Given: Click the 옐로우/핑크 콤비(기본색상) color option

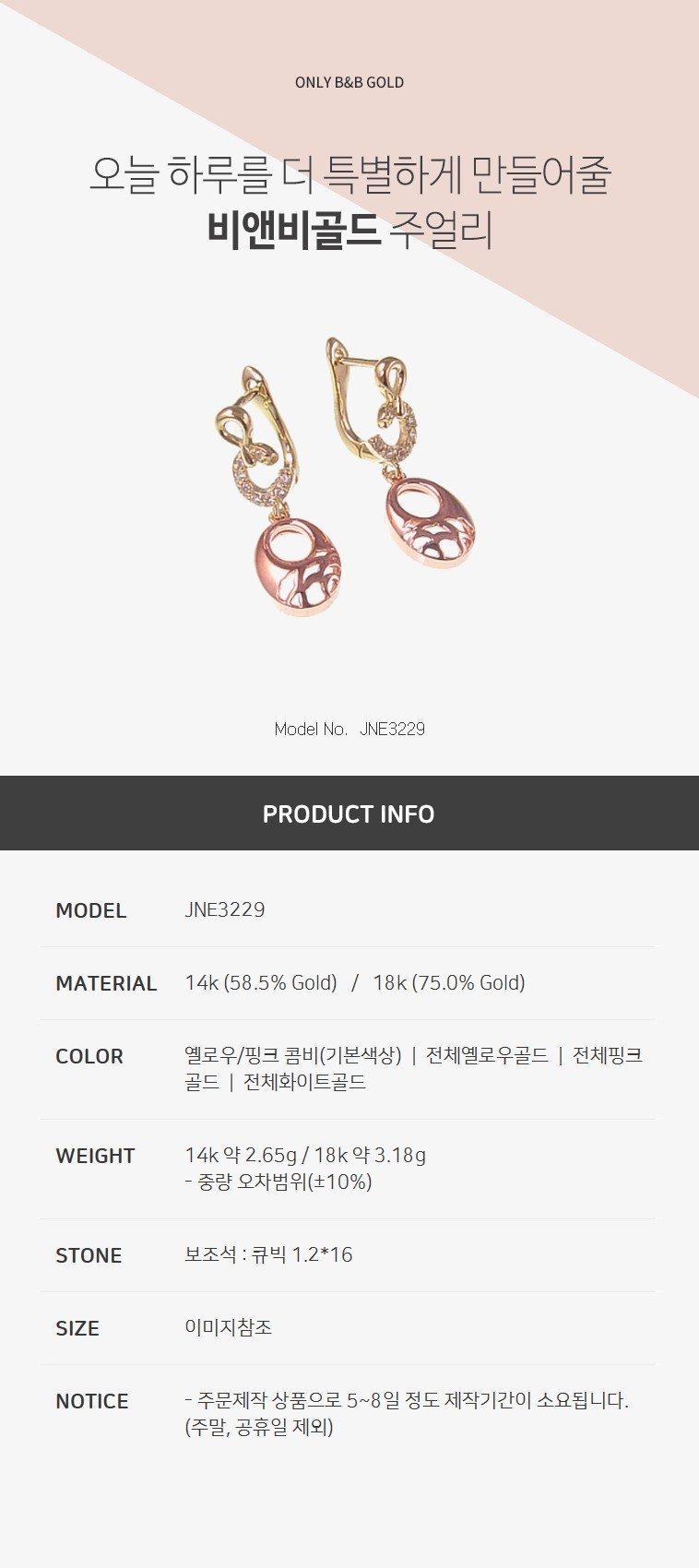Looking at the screenshot, I should click(x=293, y=1055).
